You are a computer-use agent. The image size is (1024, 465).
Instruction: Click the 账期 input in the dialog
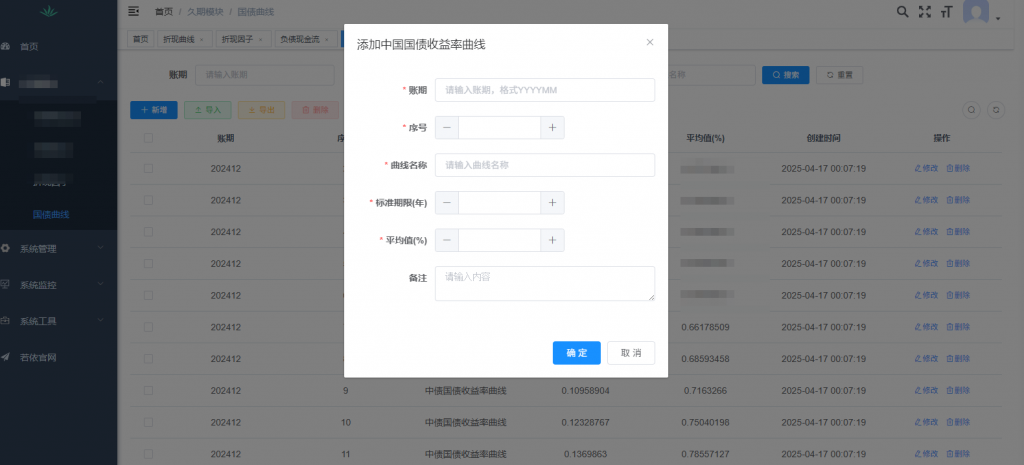pos(545,90)
